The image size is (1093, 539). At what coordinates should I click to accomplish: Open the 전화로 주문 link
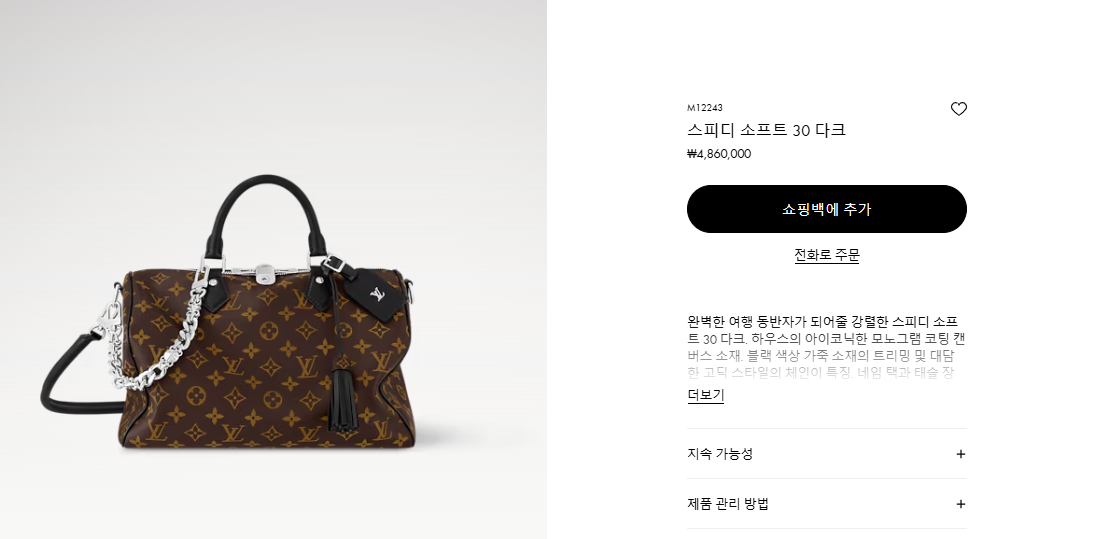[x=827, y=255]
